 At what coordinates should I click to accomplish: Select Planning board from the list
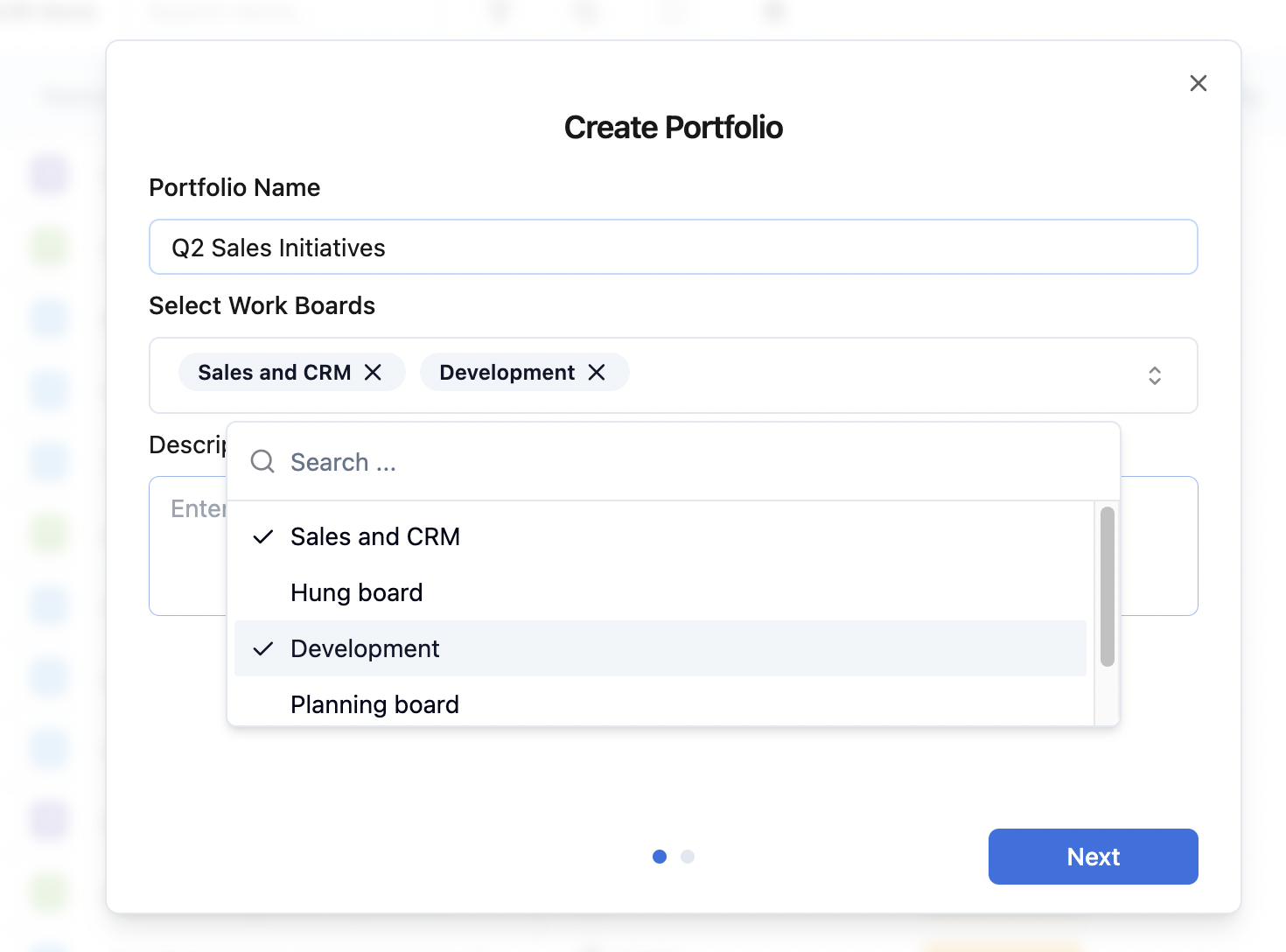(374, 704)
